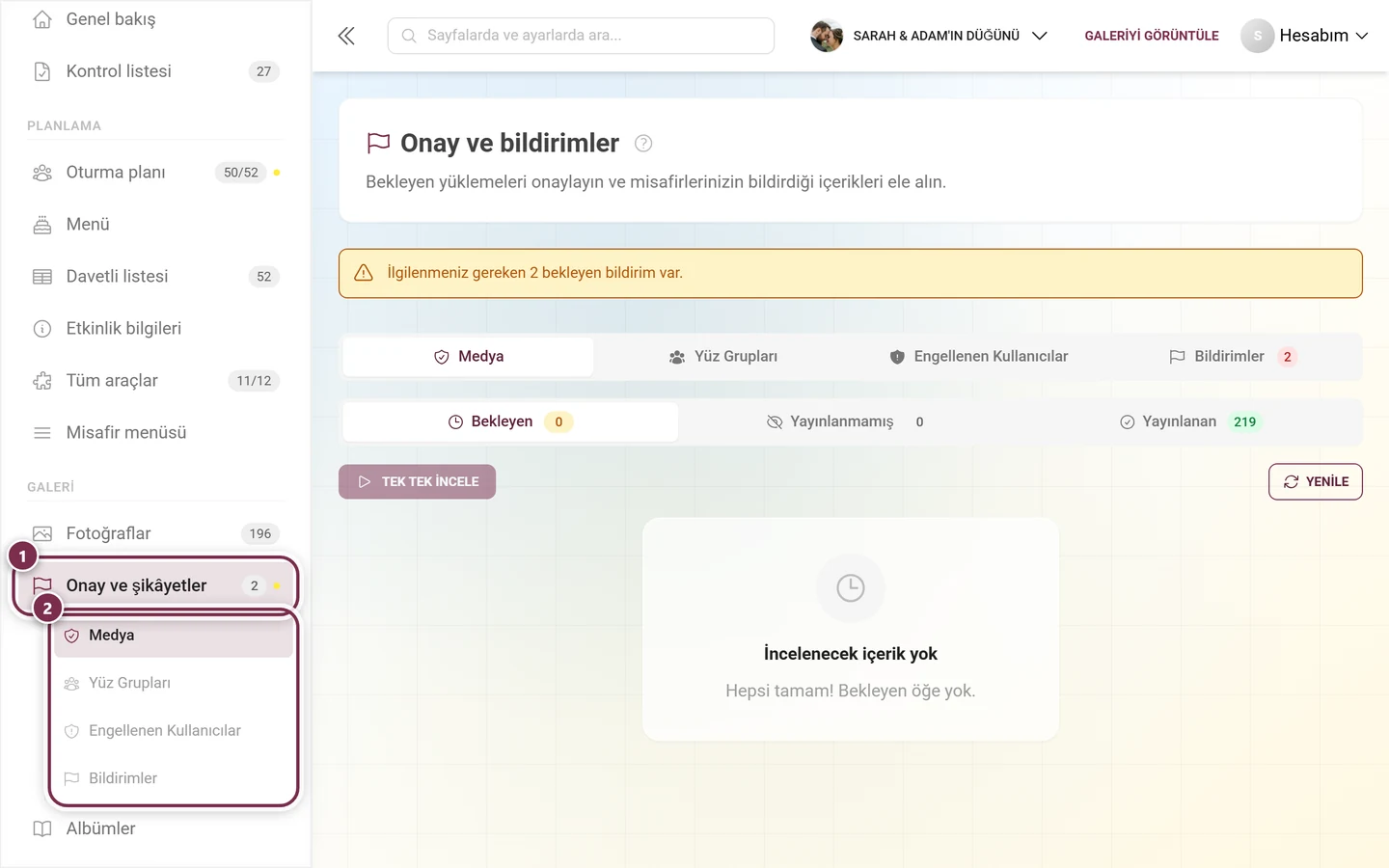Open Yüz Grupları in the sidebar submenu
1389x868 pixels.
tap(174, 683)
